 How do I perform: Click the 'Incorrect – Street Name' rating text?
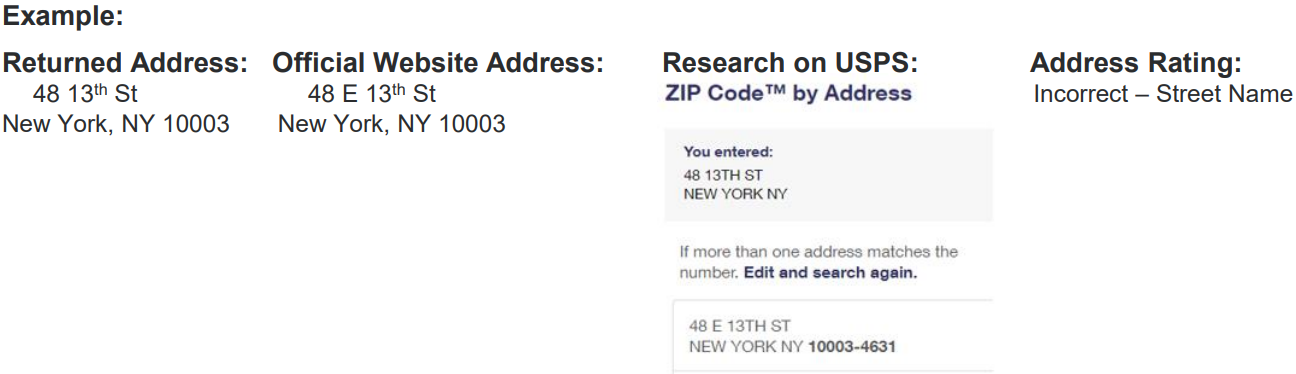point(1164,95)
